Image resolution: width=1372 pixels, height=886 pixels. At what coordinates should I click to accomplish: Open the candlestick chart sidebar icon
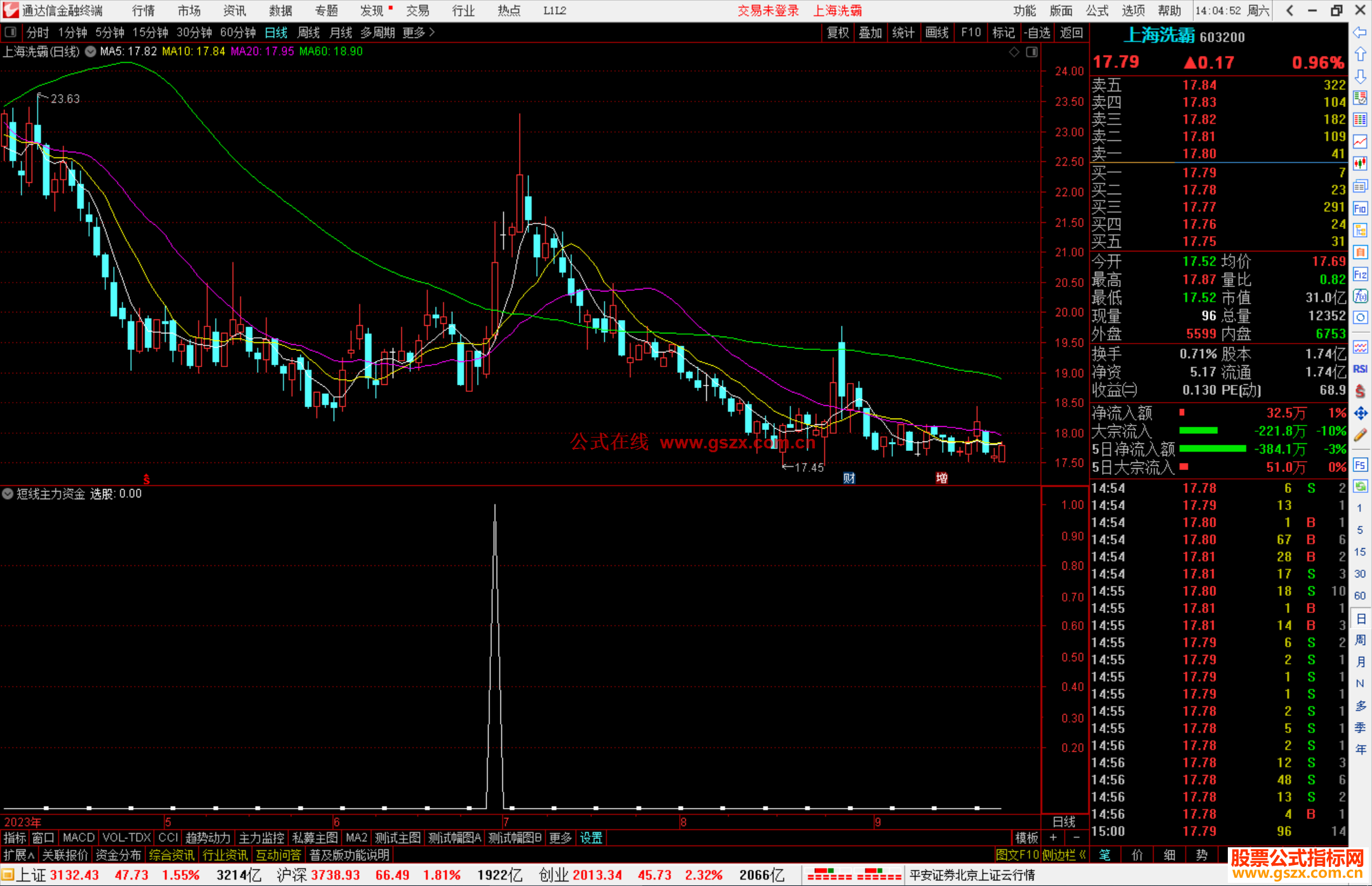pos(1360,164)
